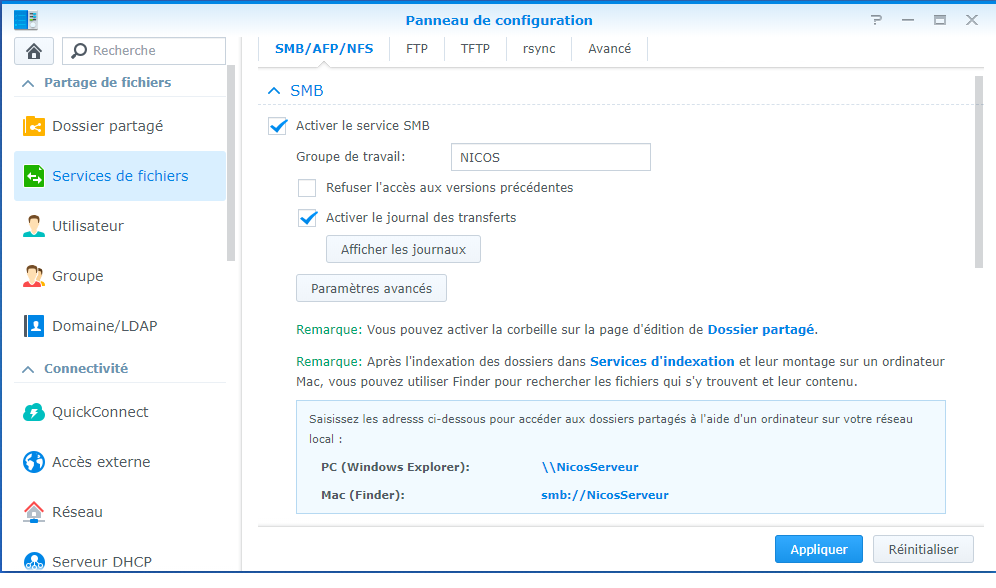996x588 pixels.
Task: Click the Accès externe globe icon
Action: tap(34, 462)
